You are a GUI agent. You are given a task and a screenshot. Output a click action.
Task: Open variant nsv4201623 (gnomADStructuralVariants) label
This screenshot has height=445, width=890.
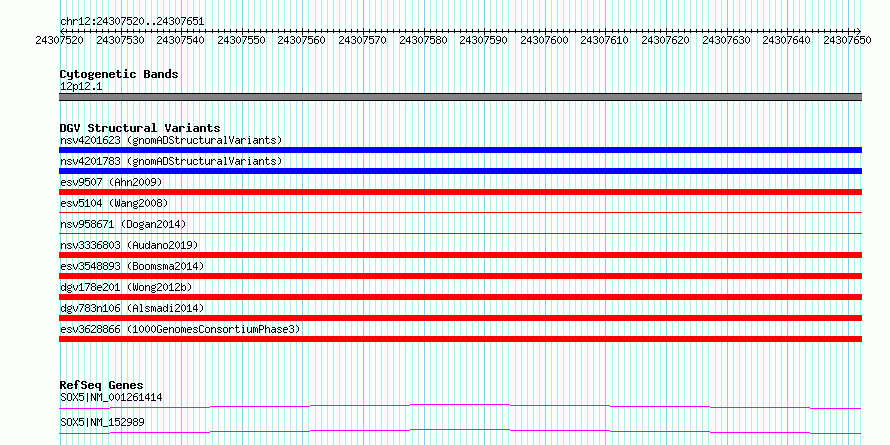(171, 140)
